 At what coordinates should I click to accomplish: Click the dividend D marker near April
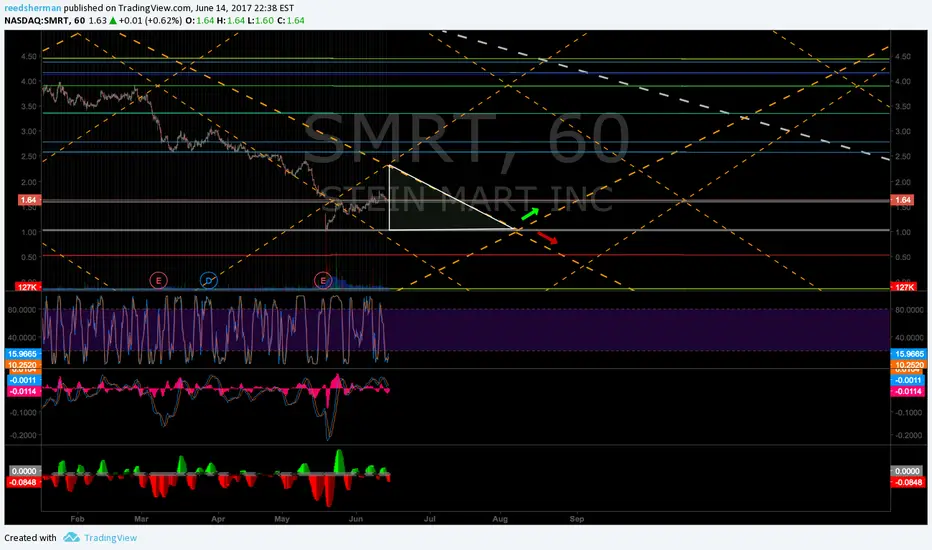coord(209,280)
